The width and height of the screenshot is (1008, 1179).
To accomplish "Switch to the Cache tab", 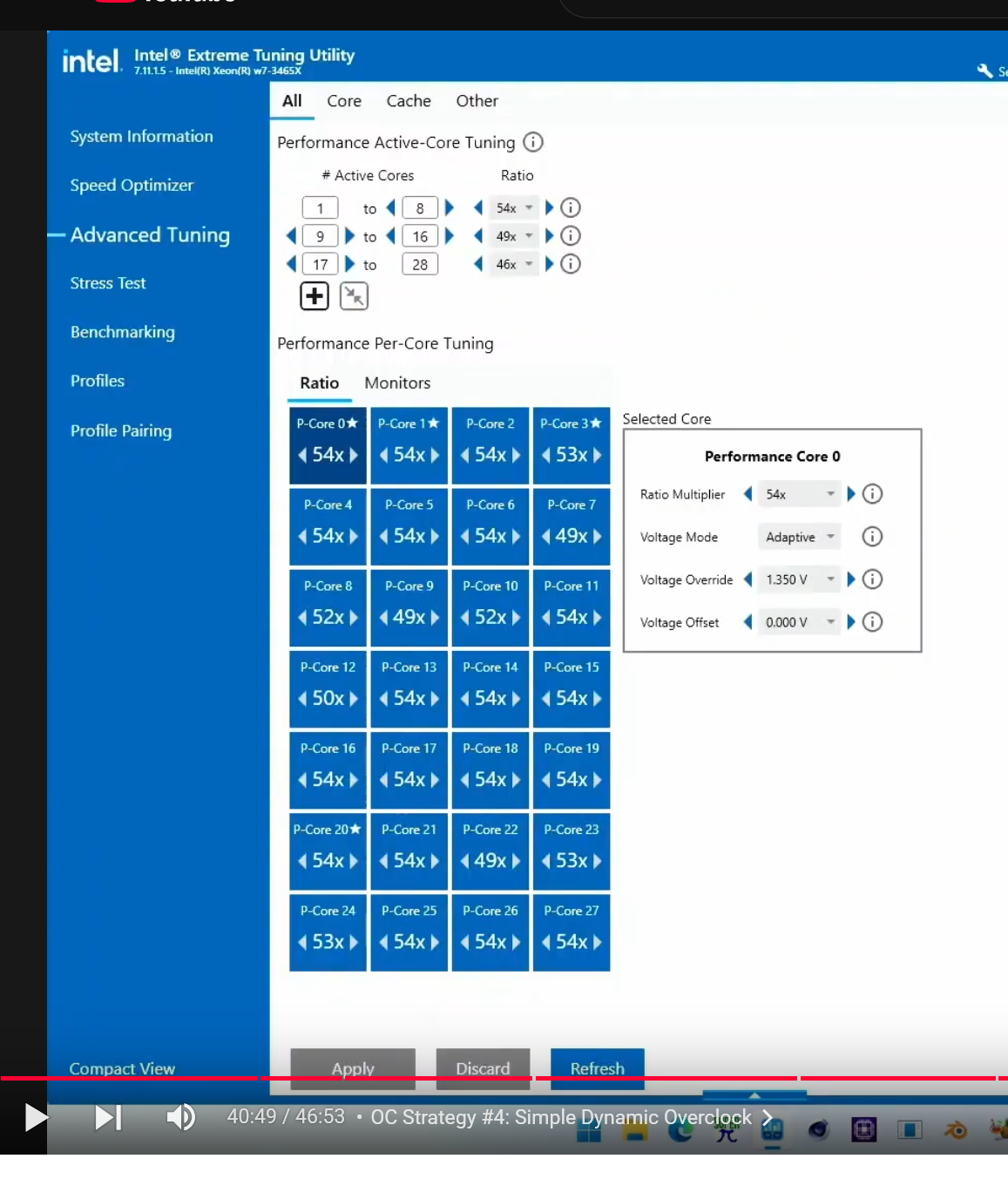I will (409, 101).
